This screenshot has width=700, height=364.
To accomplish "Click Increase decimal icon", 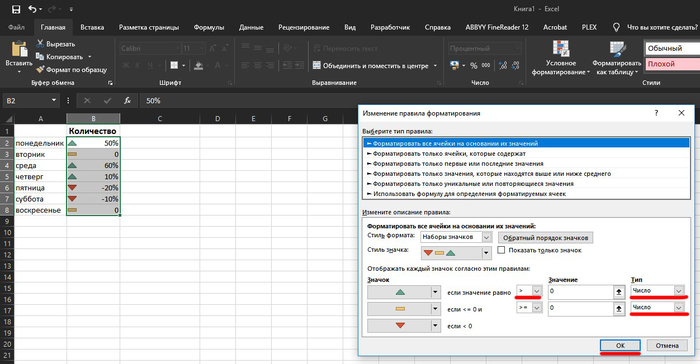I will point(503,66).
